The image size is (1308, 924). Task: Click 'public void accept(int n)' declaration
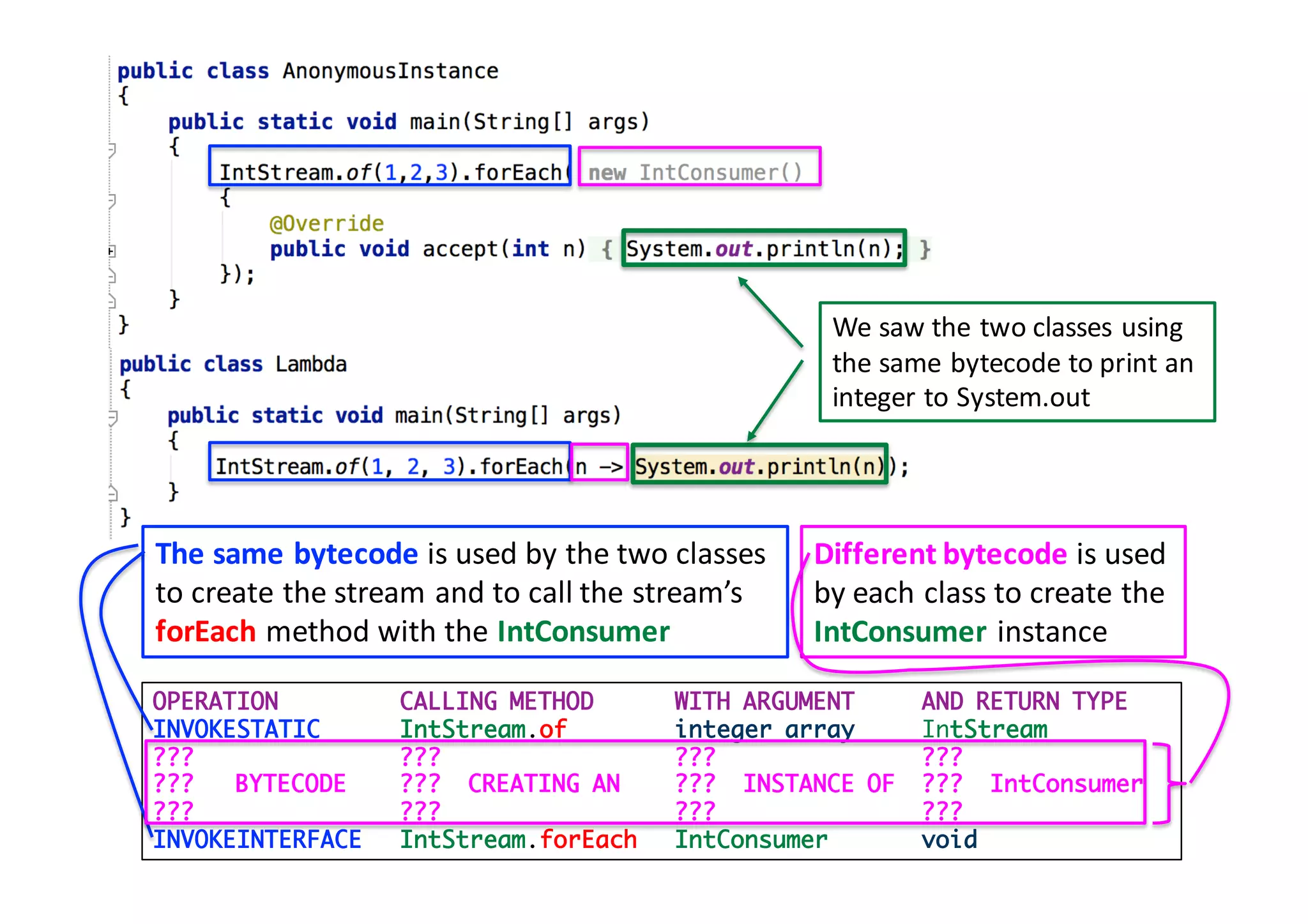click(427, 249)
